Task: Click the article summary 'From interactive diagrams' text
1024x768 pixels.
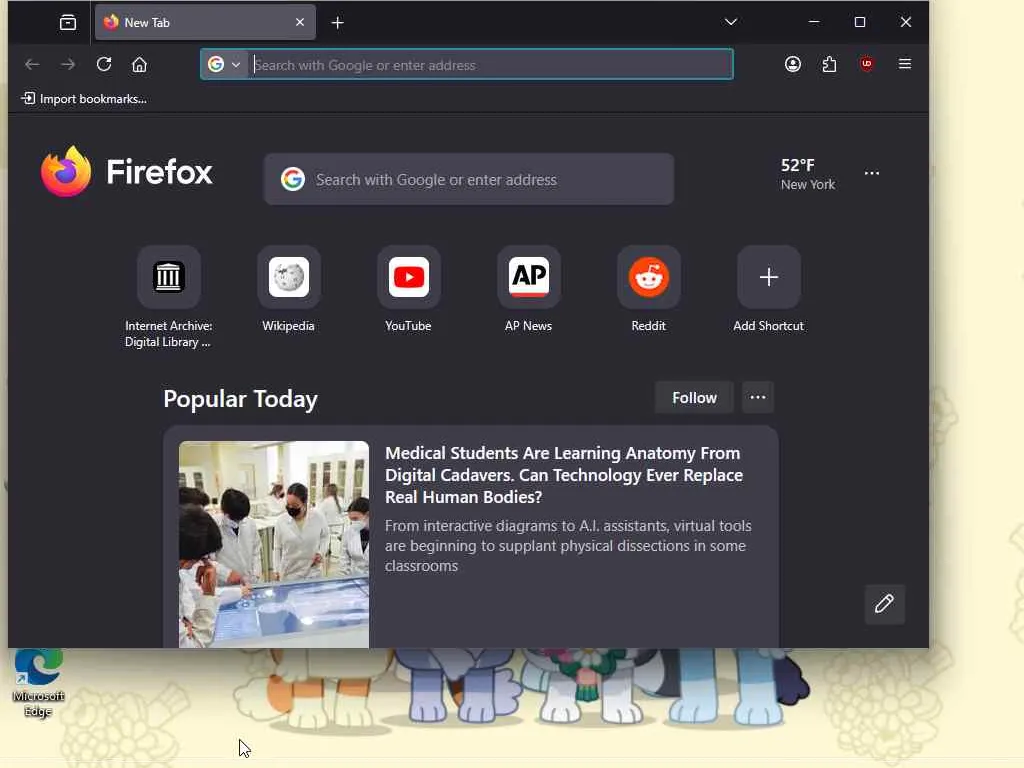Action: pos(568,546)
